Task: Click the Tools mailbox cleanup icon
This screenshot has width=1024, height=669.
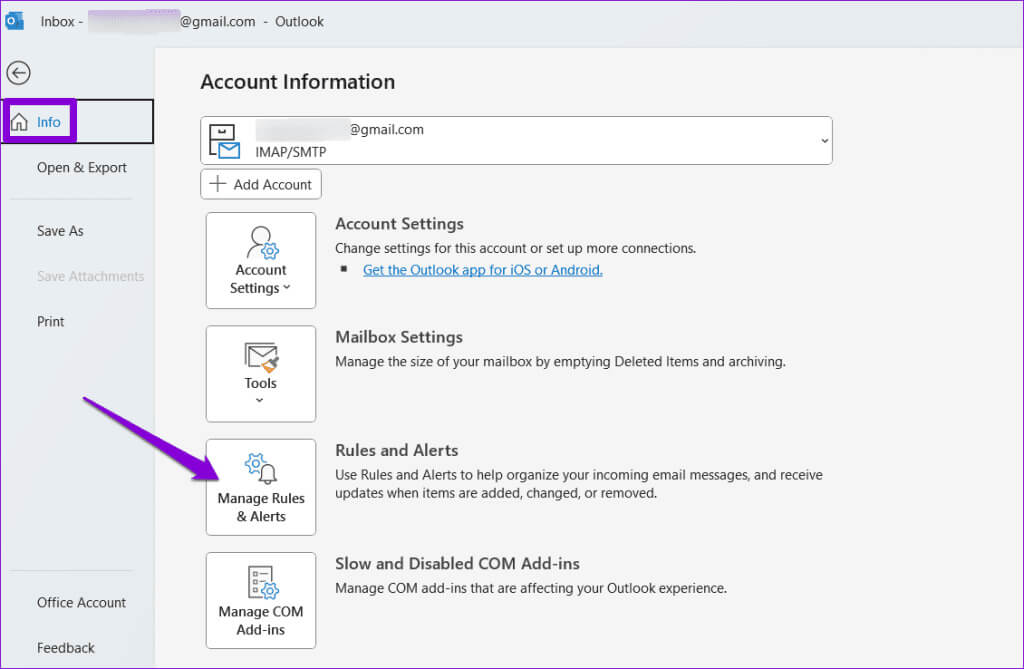Action: coord(261,356)
